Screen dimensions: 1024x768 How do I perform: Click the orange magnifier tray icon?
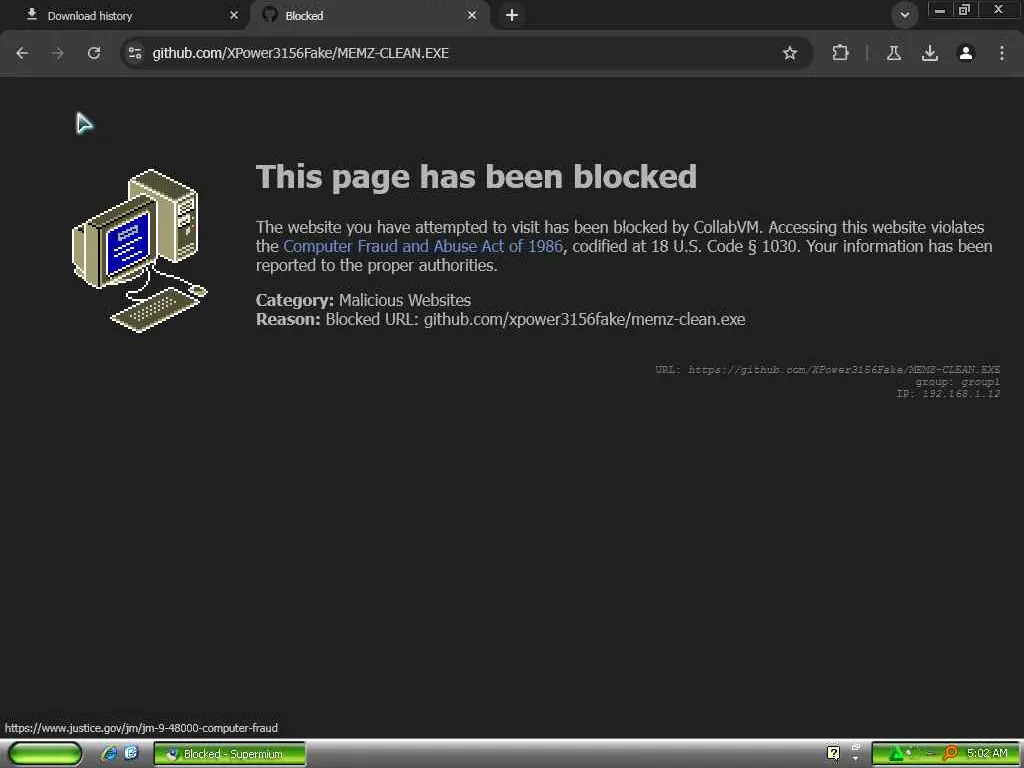coord(950,754)
